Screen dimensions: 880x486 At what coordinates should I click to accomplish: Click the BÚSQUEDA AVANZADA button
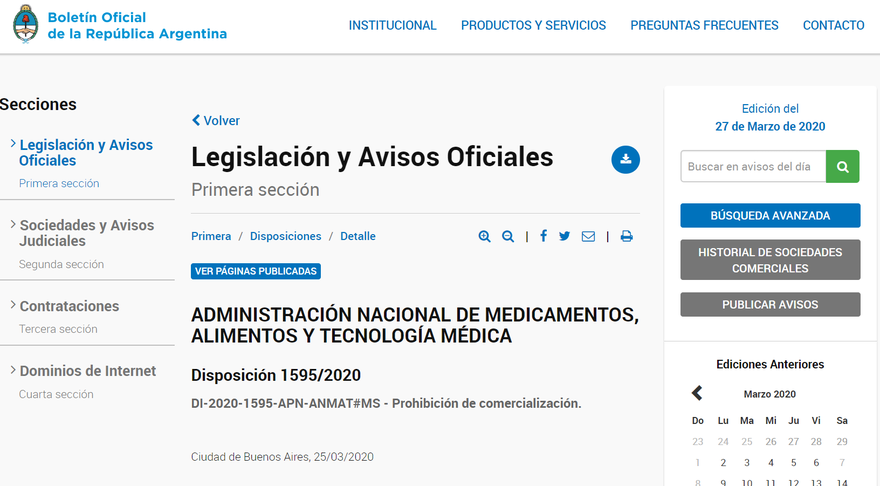770,216
